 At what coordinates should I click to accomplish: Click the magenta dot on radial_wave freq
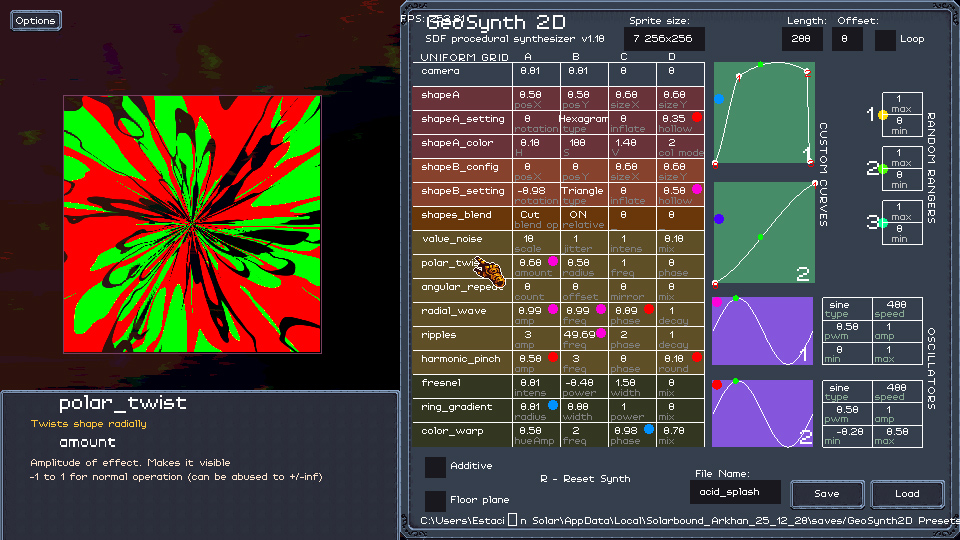point(601,309)
